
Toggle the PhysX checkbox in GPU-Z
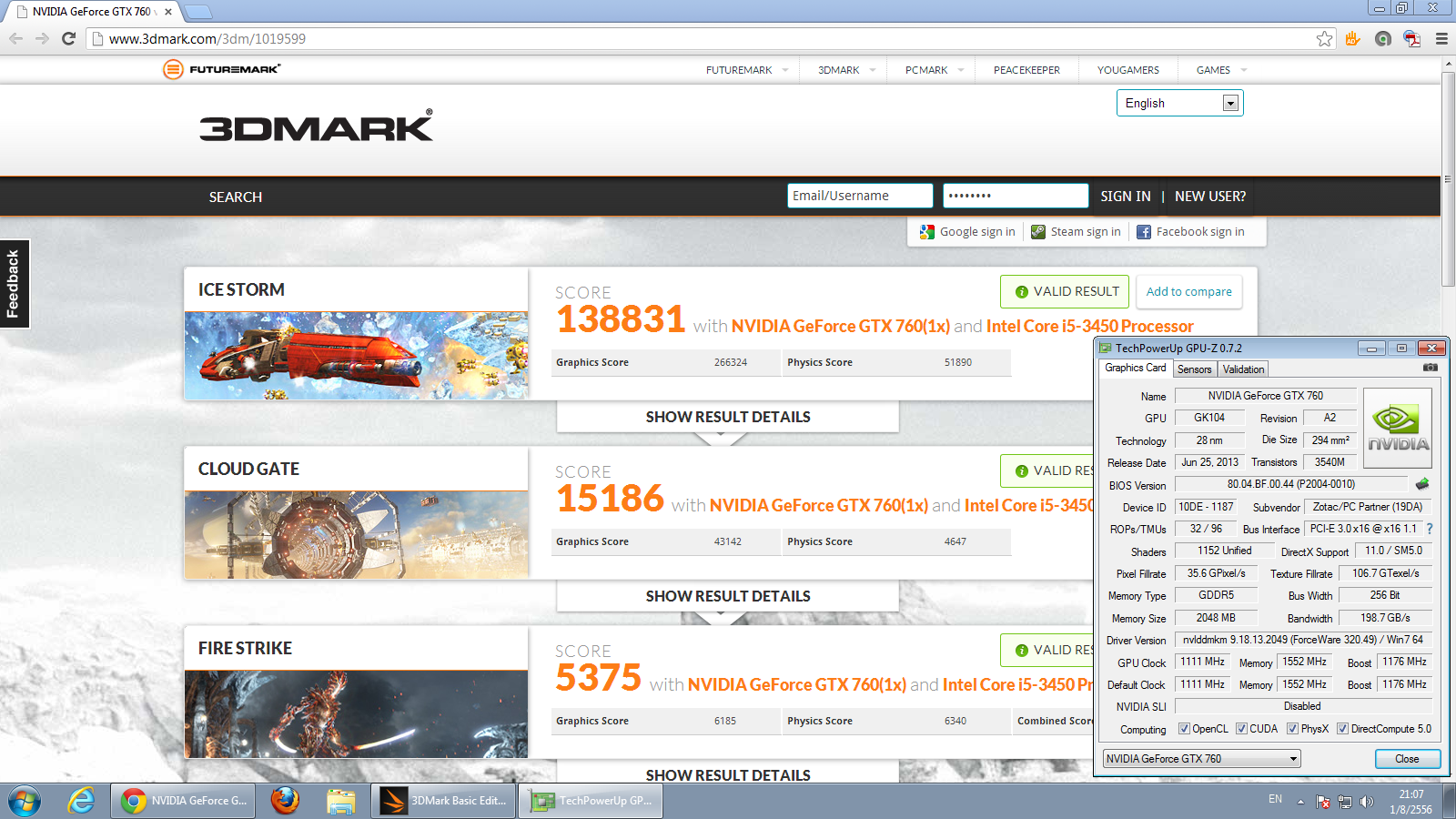(1292, 729)
